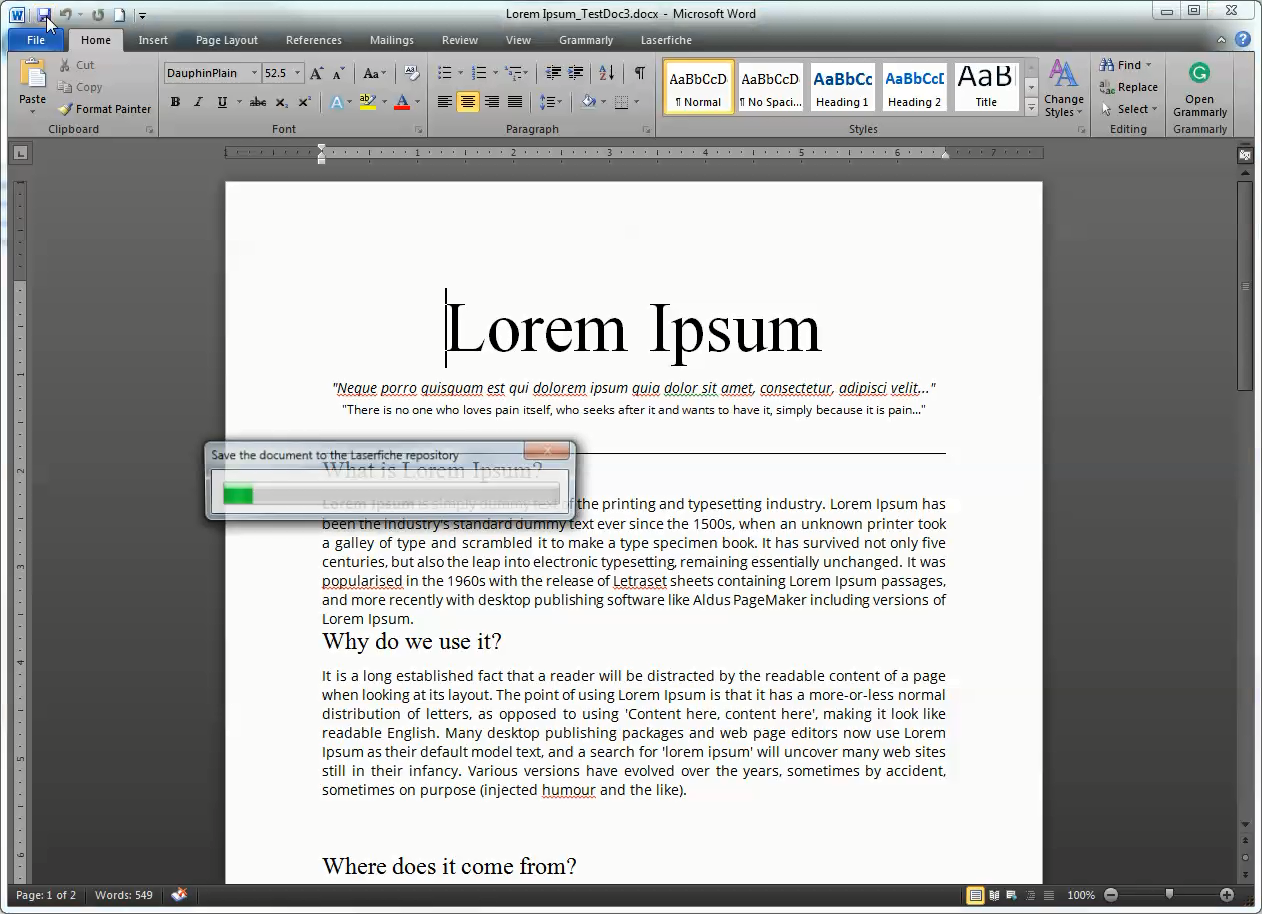Toggle show/hide paragraph marks

[x=639, y=73]
